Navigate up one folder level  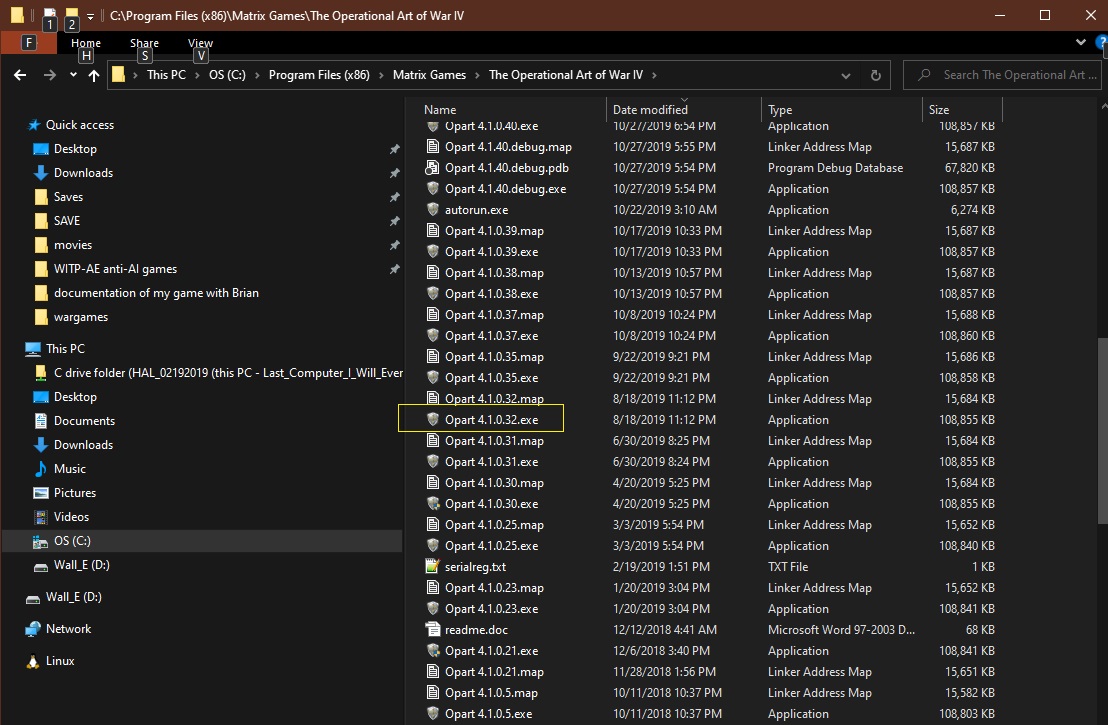point(94,75)
